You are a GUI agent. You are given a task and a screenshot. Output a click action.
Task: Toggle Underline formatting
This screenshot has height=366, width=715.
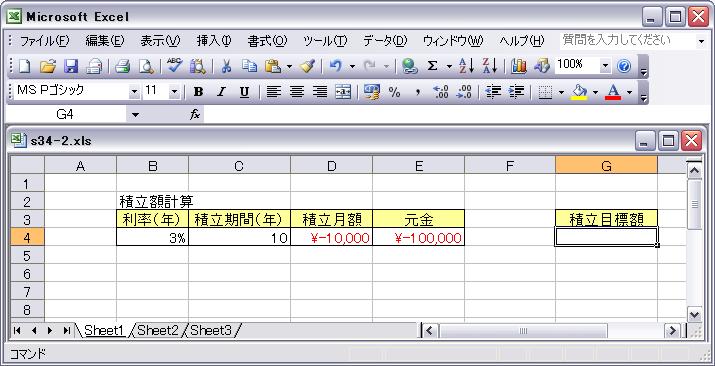244,92
